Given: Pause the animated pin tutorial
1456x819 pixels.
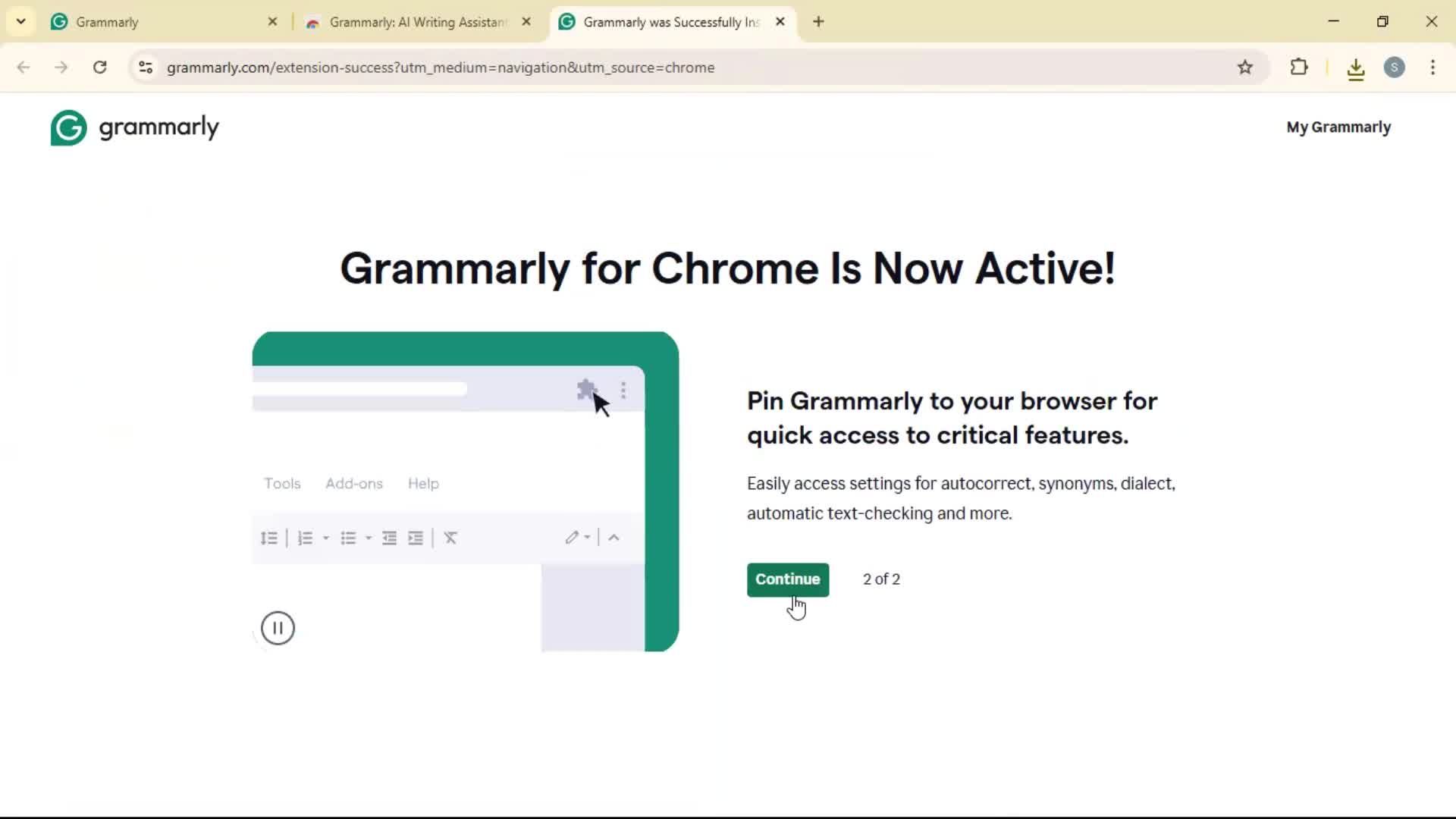Looking at the screenshot, I should [278, 628].
